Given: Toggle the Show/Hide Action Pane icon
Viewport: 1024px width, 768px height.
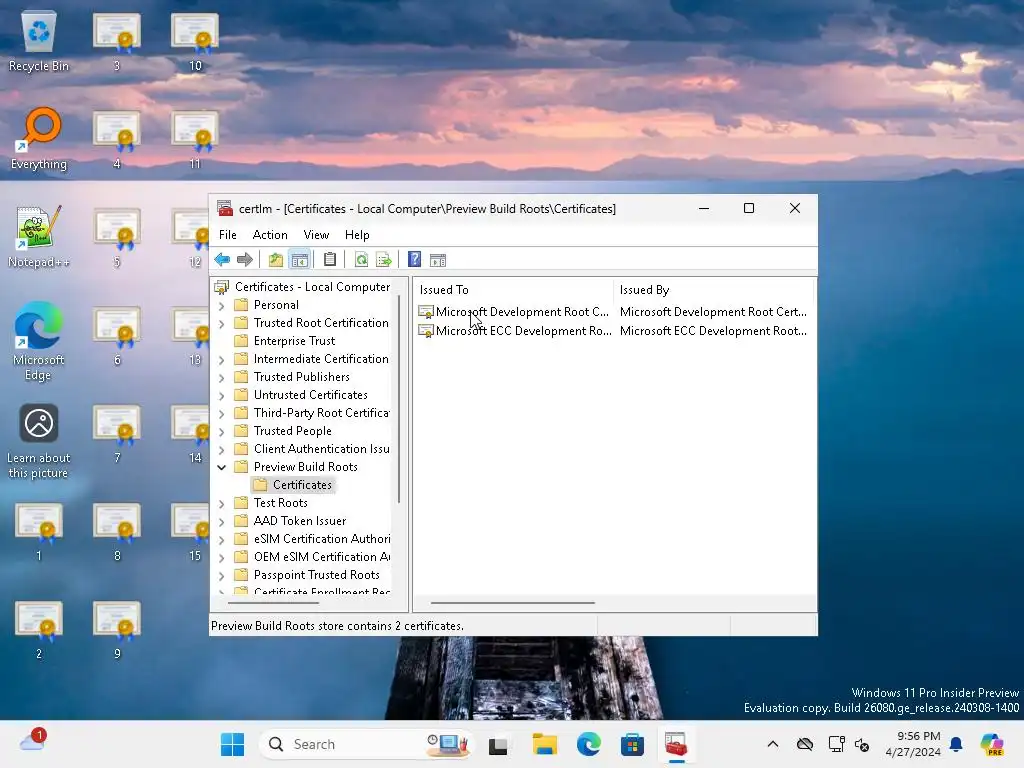Looking at the screenshot, I should click(x=438, y=260).
